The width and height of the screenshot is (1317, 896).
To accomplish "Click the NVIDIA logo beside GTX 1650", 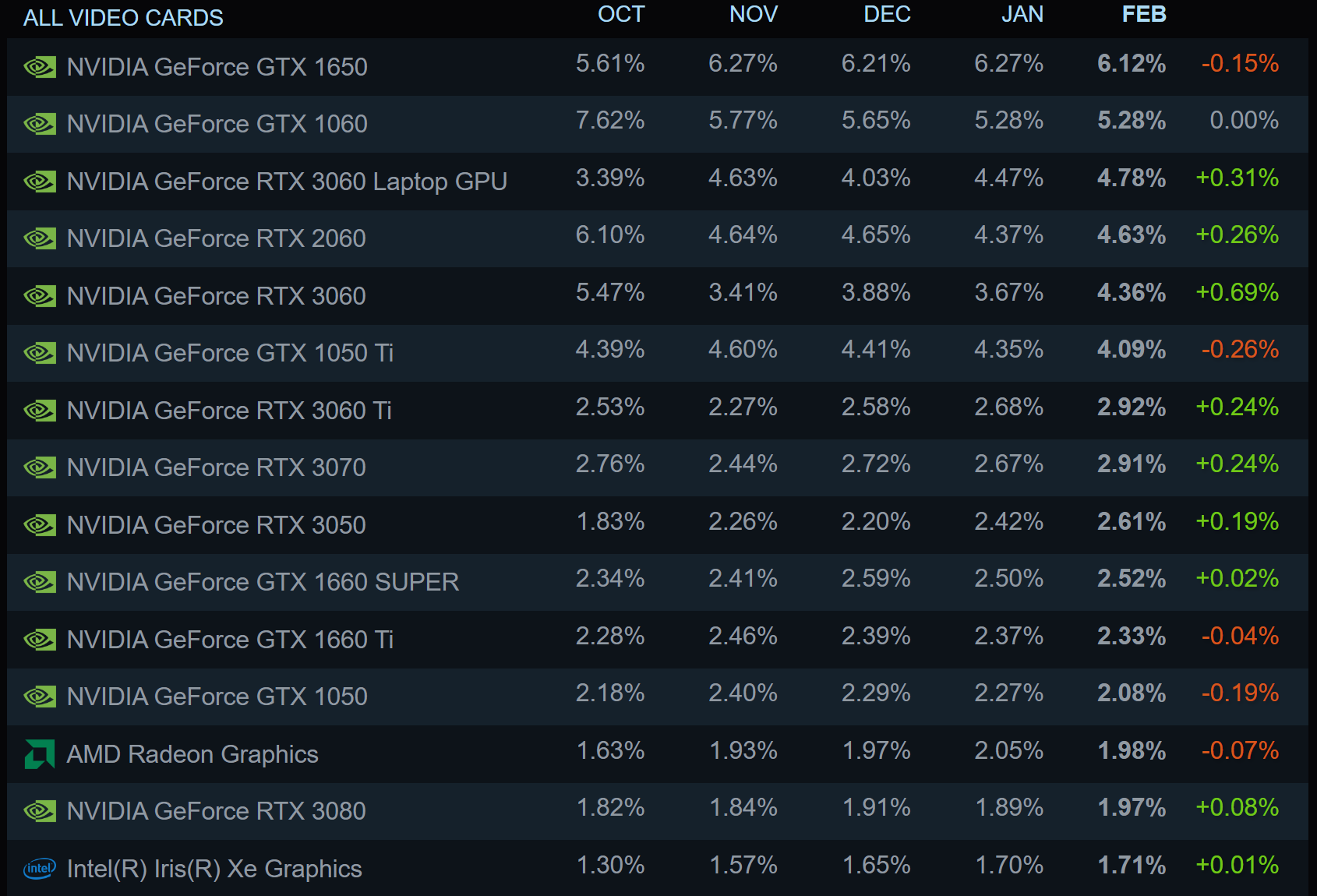I will (40, 67).
